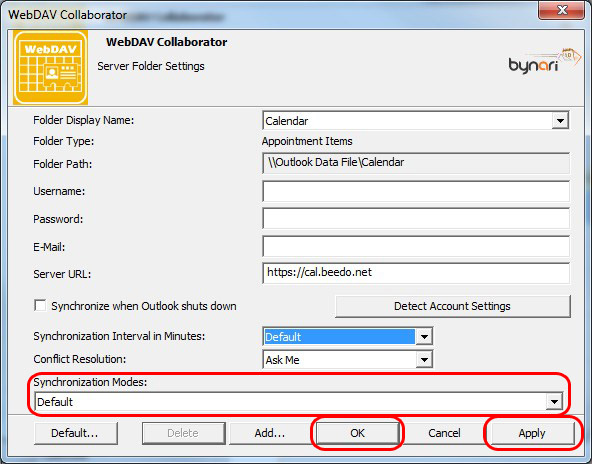Focus the Password input field
Screen dimensions: 592x464
(416, 219)
